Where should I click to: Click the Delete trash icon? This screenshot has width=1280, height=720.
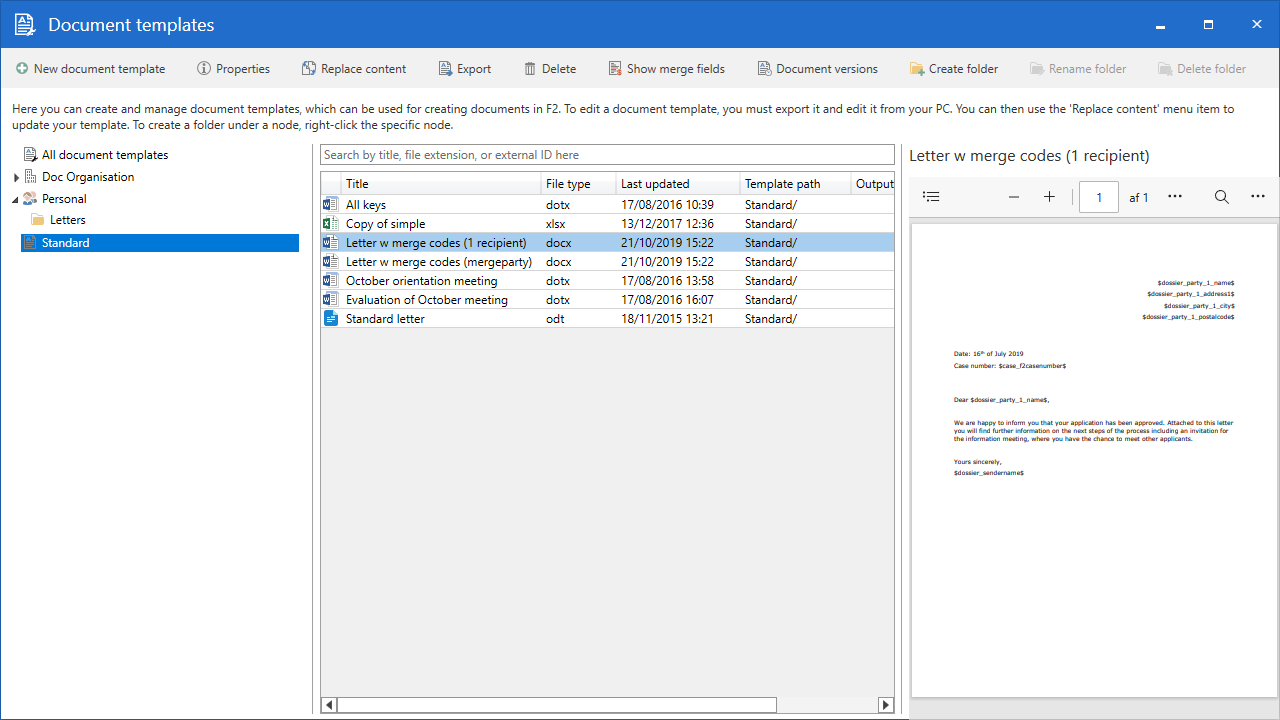530,69
